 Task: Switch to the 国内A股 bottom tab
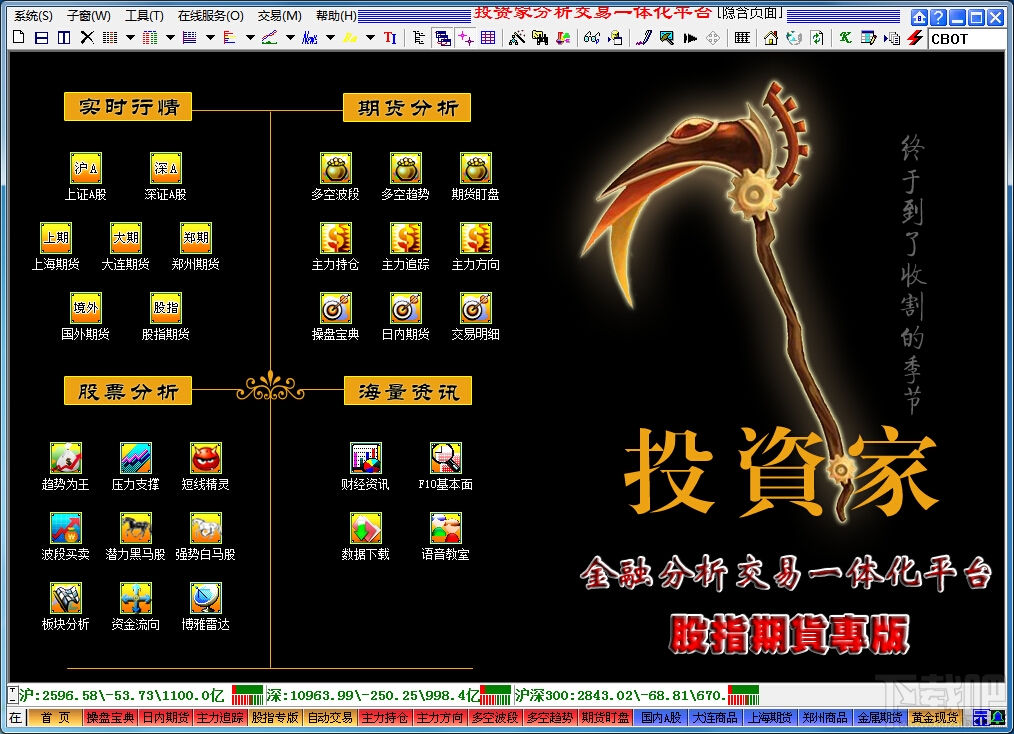click(661, 717)
